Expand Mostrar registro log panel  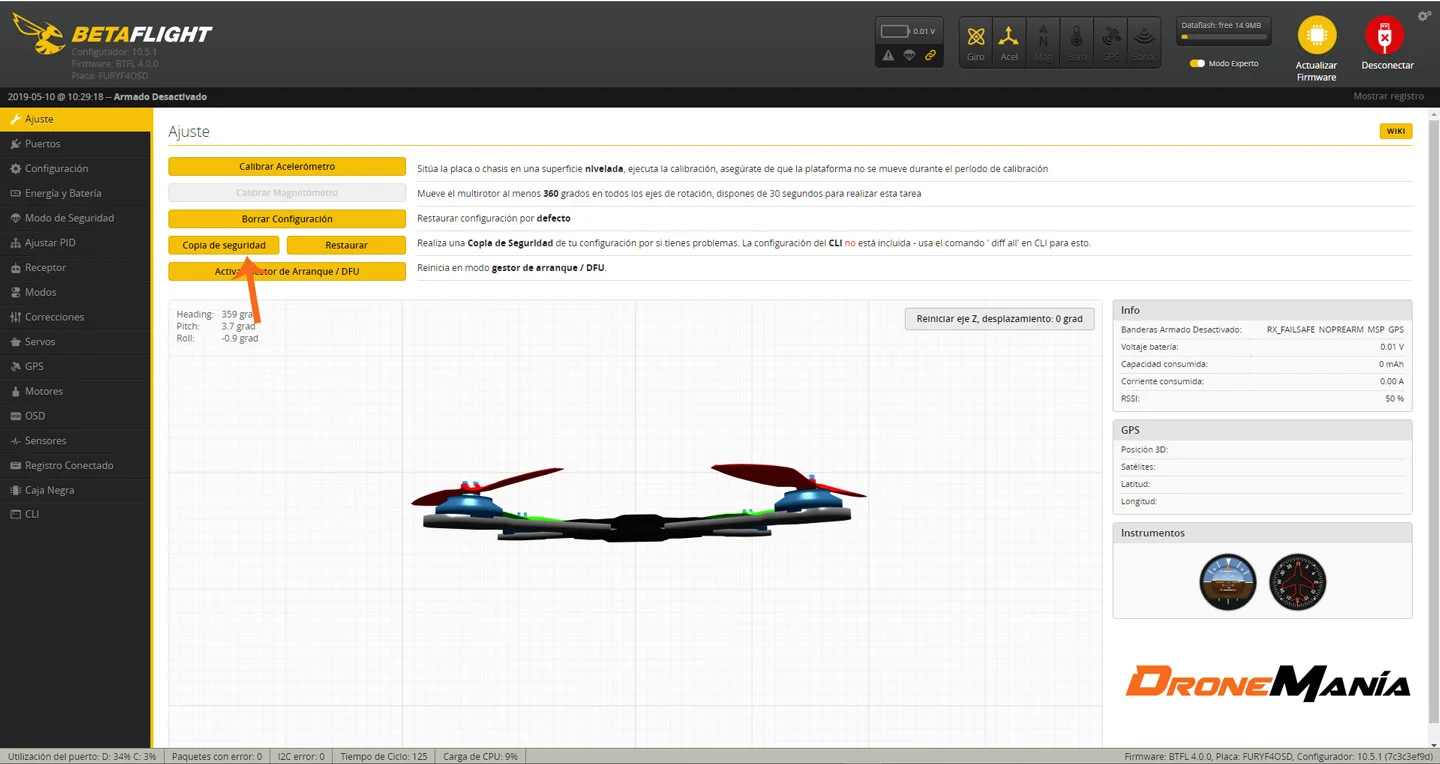coord(1388,95)
